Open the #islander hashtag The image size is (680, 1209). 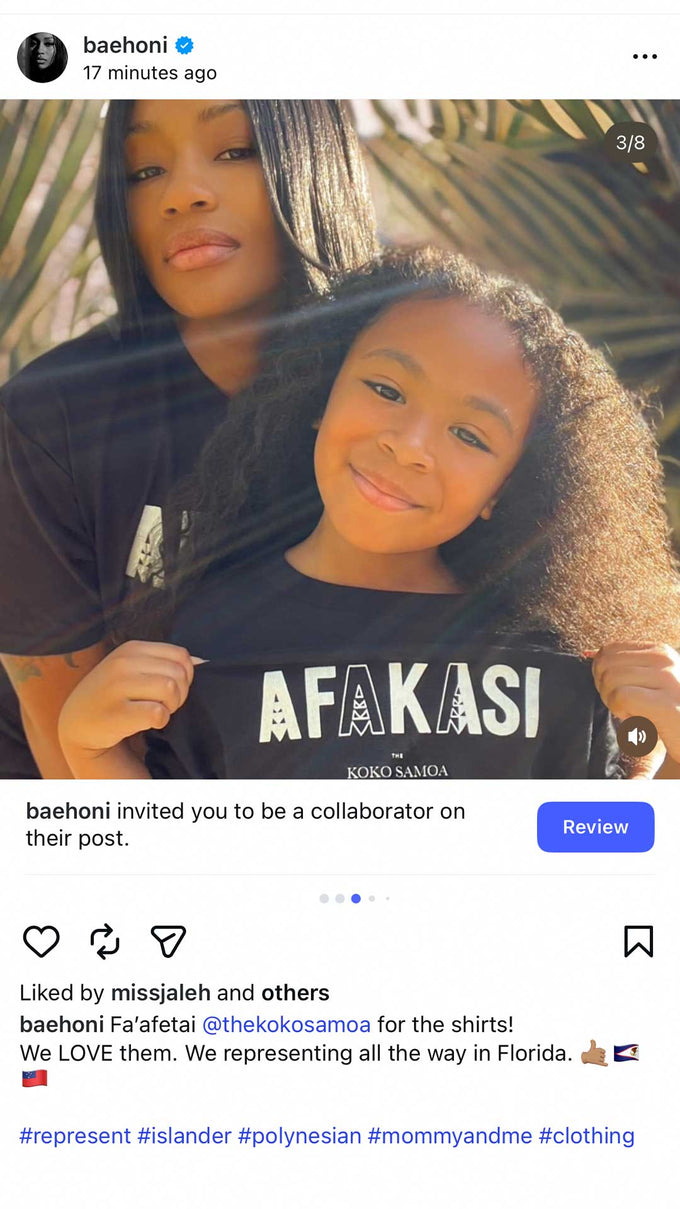click(184, 1136)
